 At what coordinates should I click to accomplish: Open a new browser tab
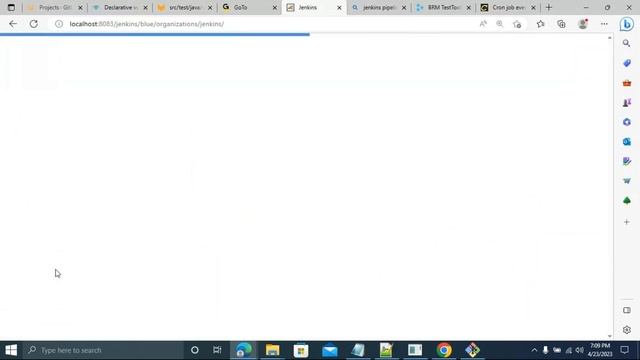[x=549, y=7]
